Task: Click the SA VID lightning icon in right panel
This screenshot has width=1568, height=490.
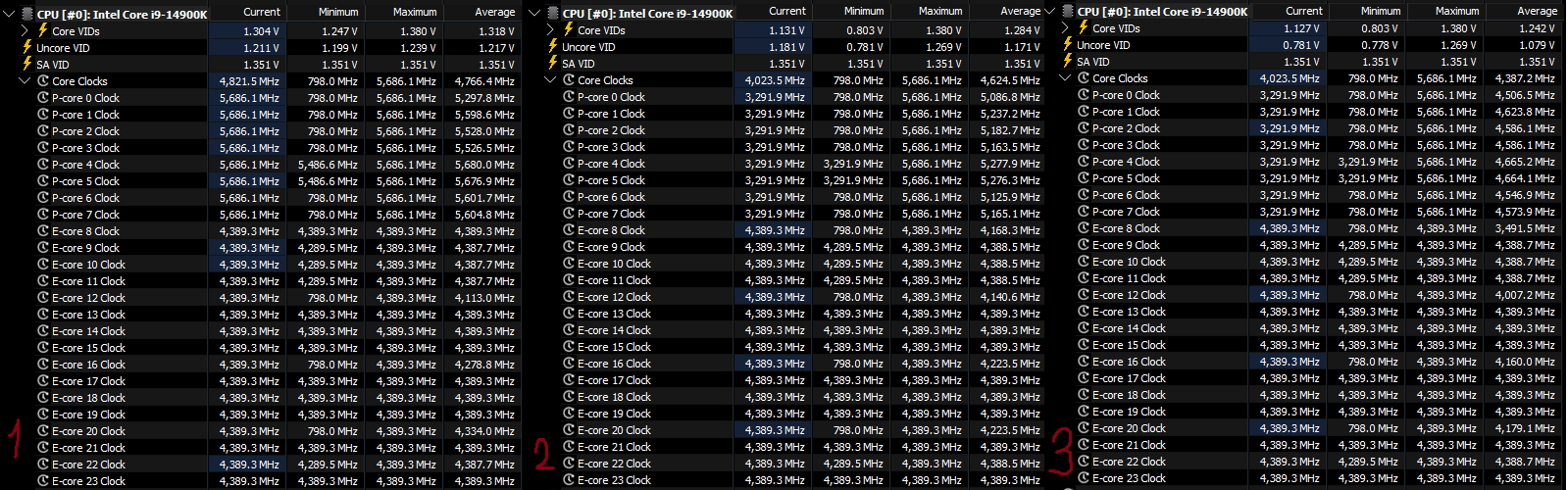Action: (1068, 61)
